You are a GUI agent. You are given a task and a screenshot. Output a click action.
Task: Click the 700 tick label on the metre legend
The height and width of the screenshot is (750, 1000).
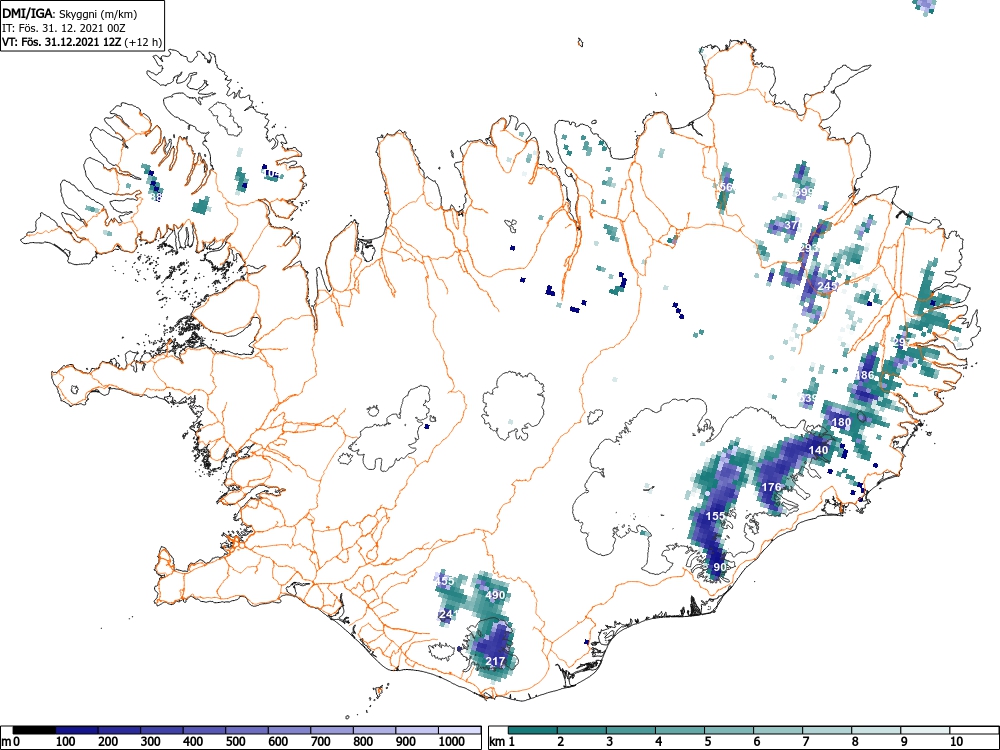(x=321, y=742)
